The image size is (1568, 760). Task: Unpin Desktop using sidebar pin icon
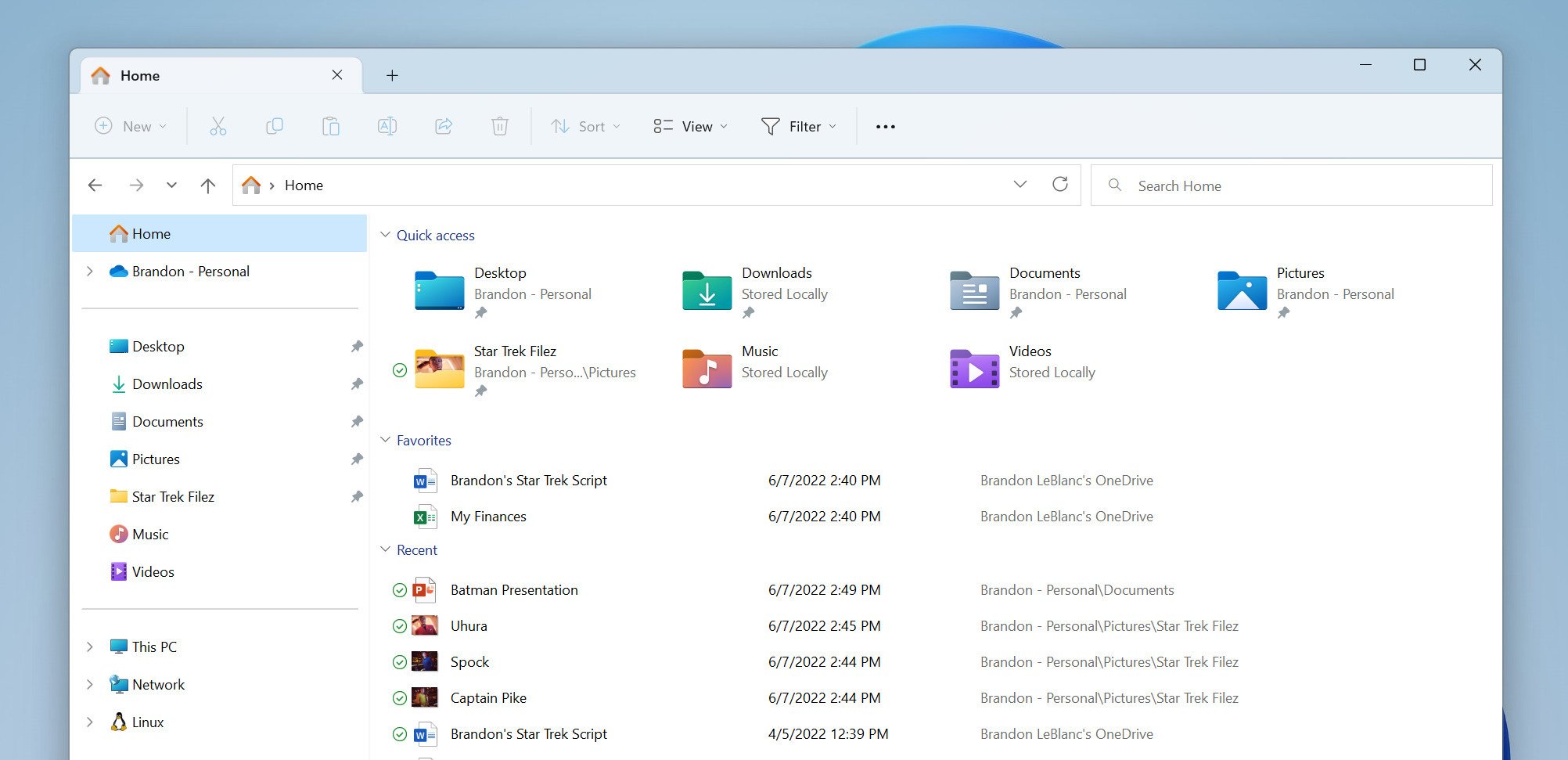click(357, 346)
